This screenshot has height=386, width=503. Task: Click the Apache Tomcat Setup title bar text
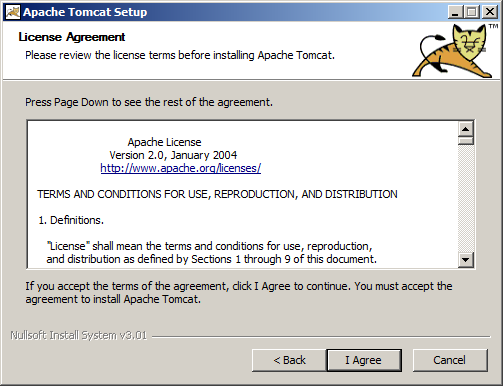pos(85,12)
